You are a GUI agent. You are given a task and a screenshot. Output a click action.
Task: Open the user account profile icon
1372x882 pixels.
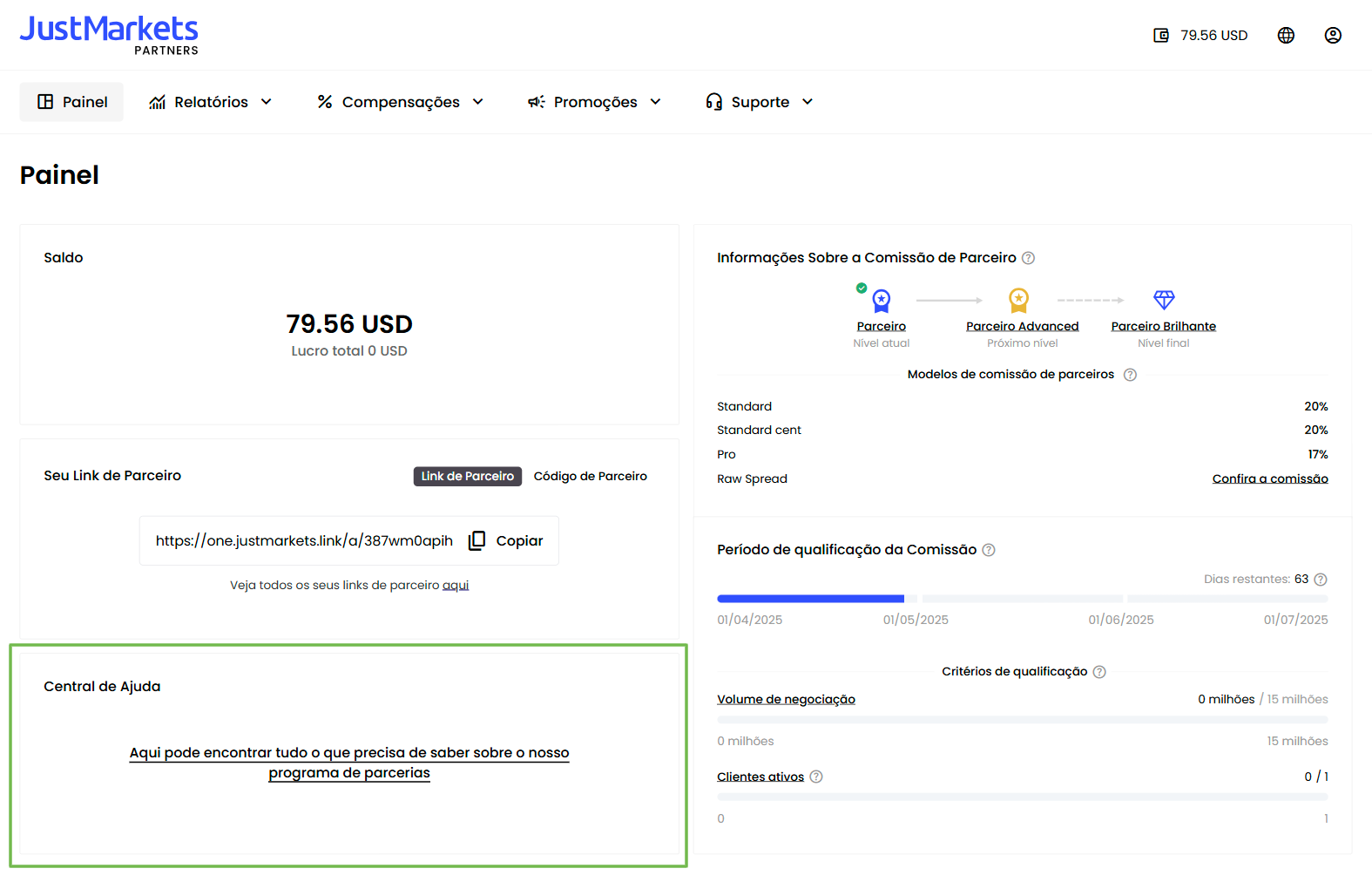(1333, 36)
